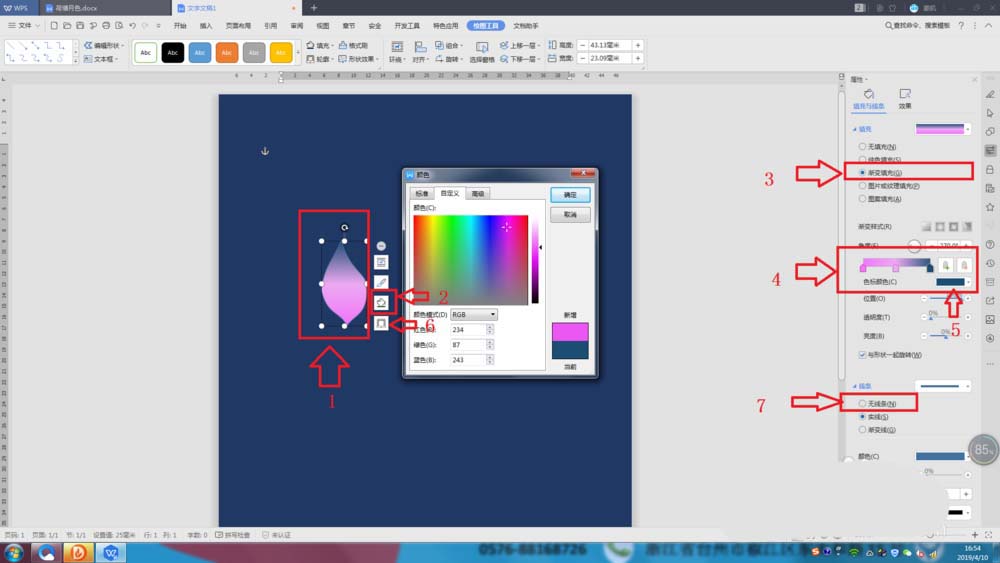
Task: Toggle 与形状一起旋转 rotate with shape checkbox
Action: point(862,355)
